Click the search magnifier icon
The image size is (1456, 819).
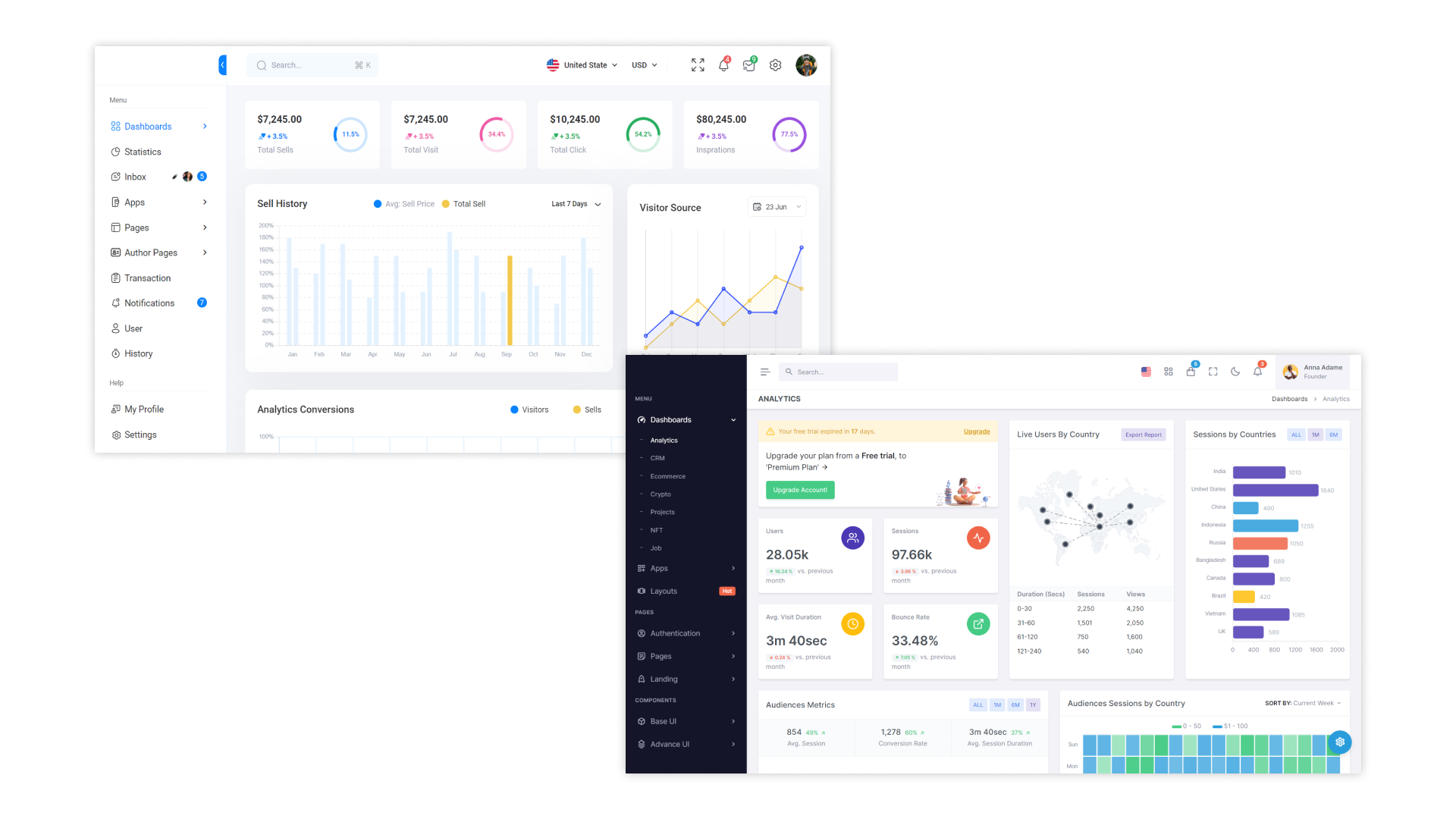point(261,65)
